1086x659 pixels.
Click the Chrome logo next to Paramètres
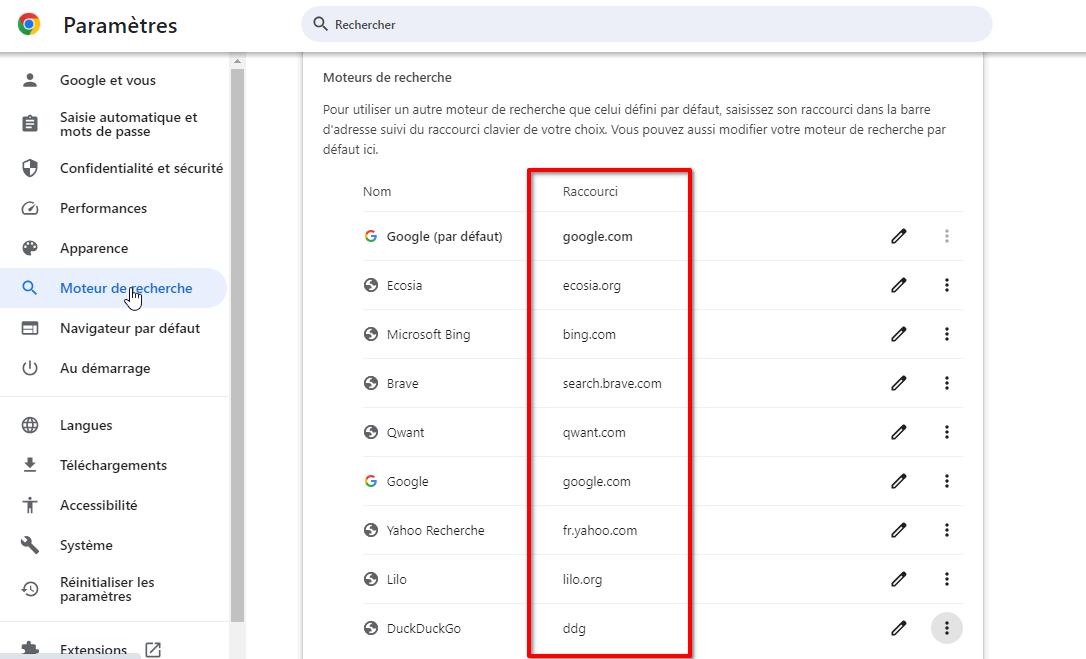[x=28, y=24]
